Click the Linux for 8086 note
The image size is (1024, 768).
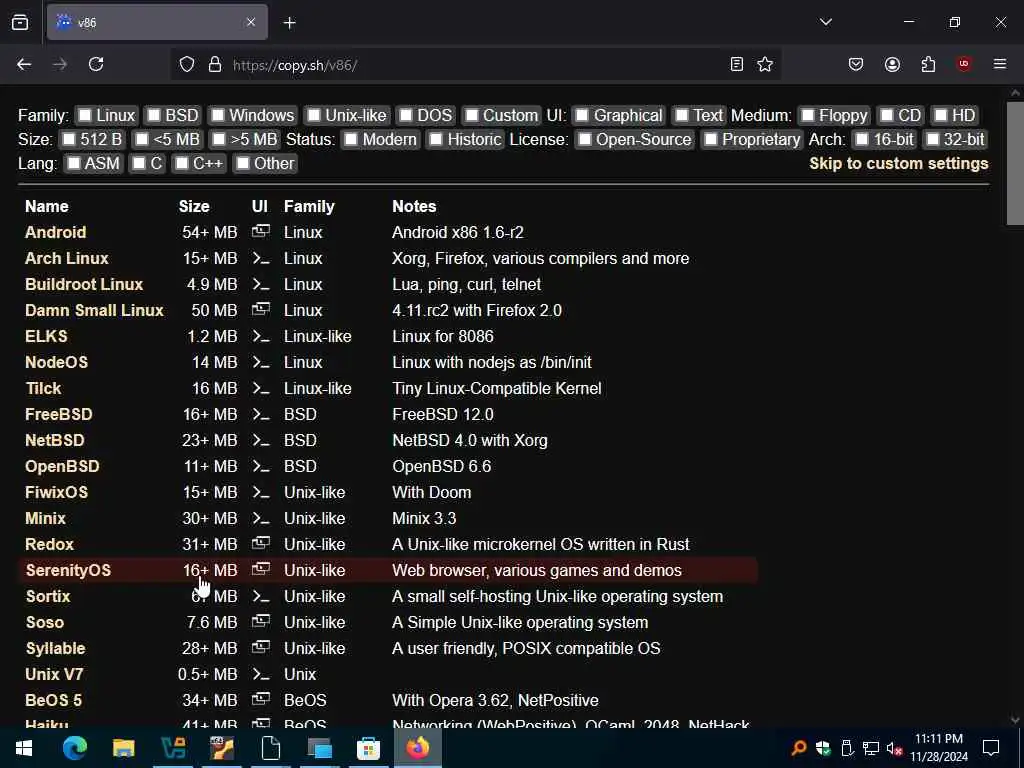click(443, 336)
